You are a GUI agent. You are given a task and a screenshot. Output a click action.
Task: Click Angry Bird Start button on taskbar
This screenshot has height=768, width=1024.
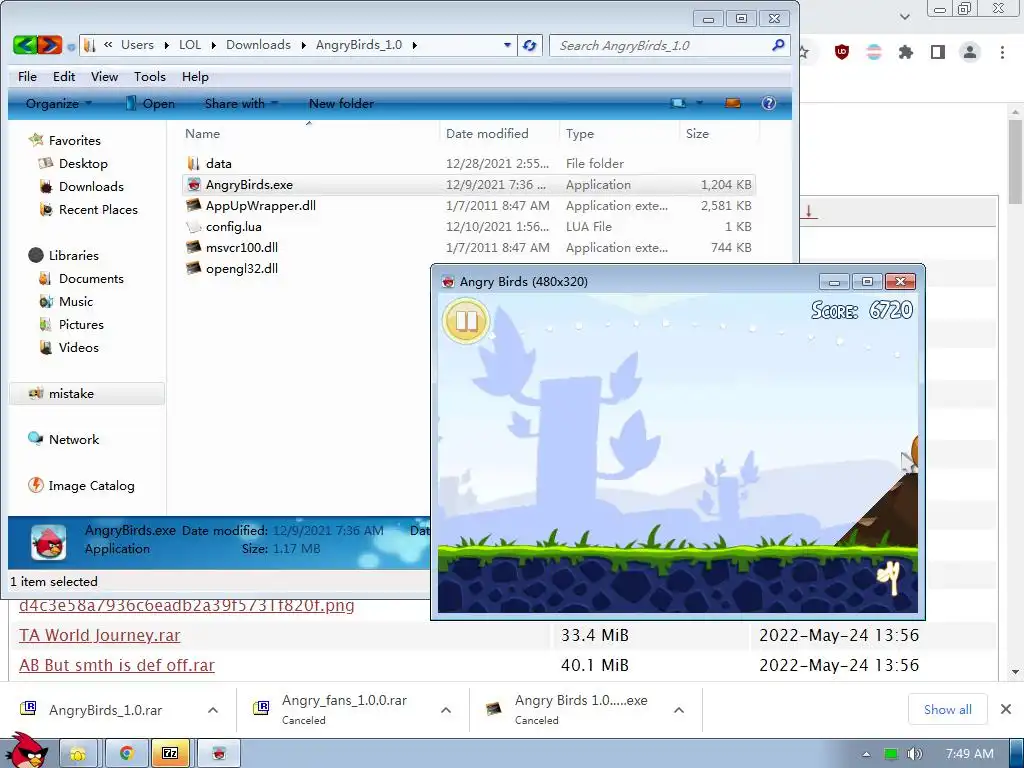point(26,750)
